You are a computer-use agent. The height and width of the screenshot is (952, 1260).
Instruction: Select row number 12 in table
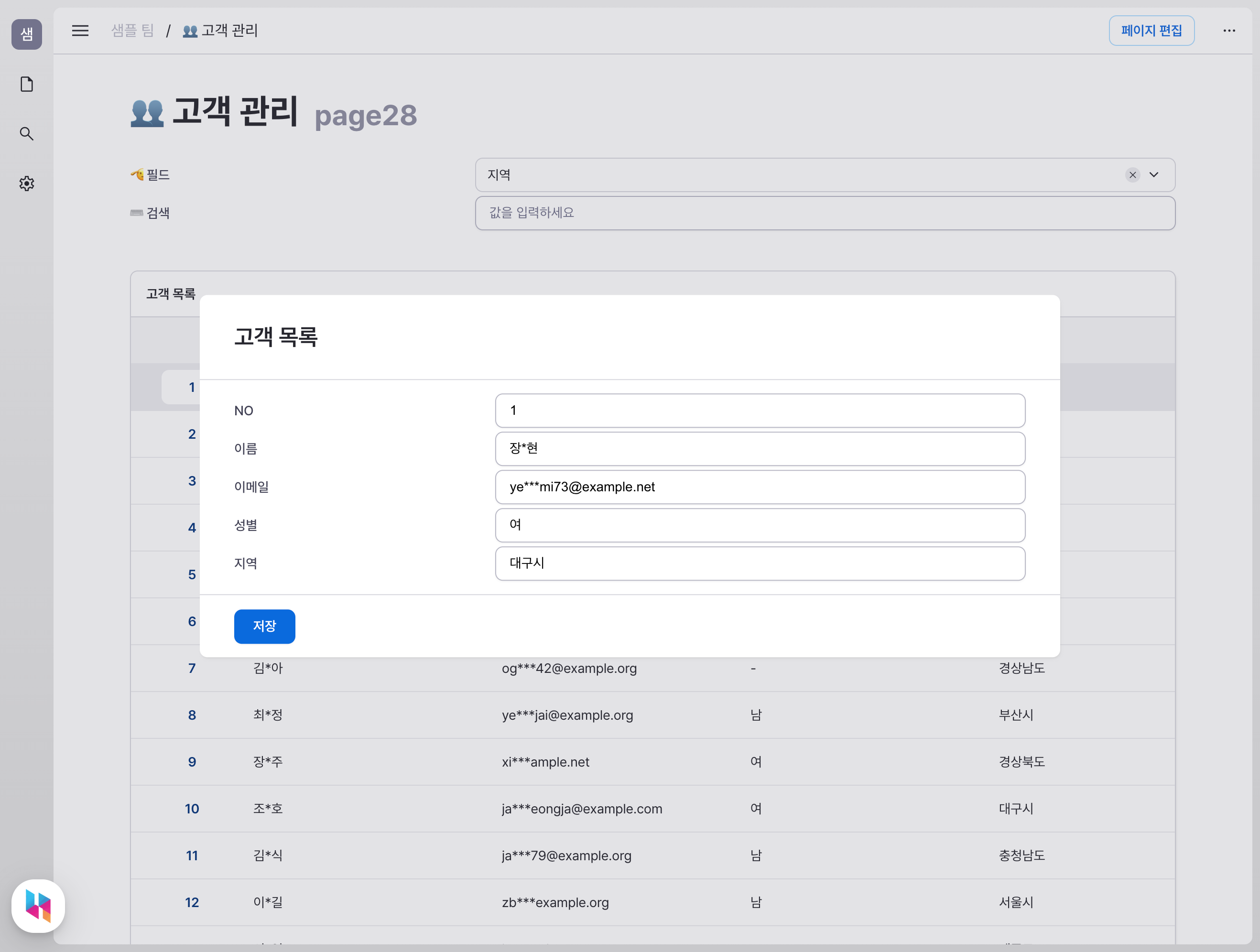pos(192,902)
